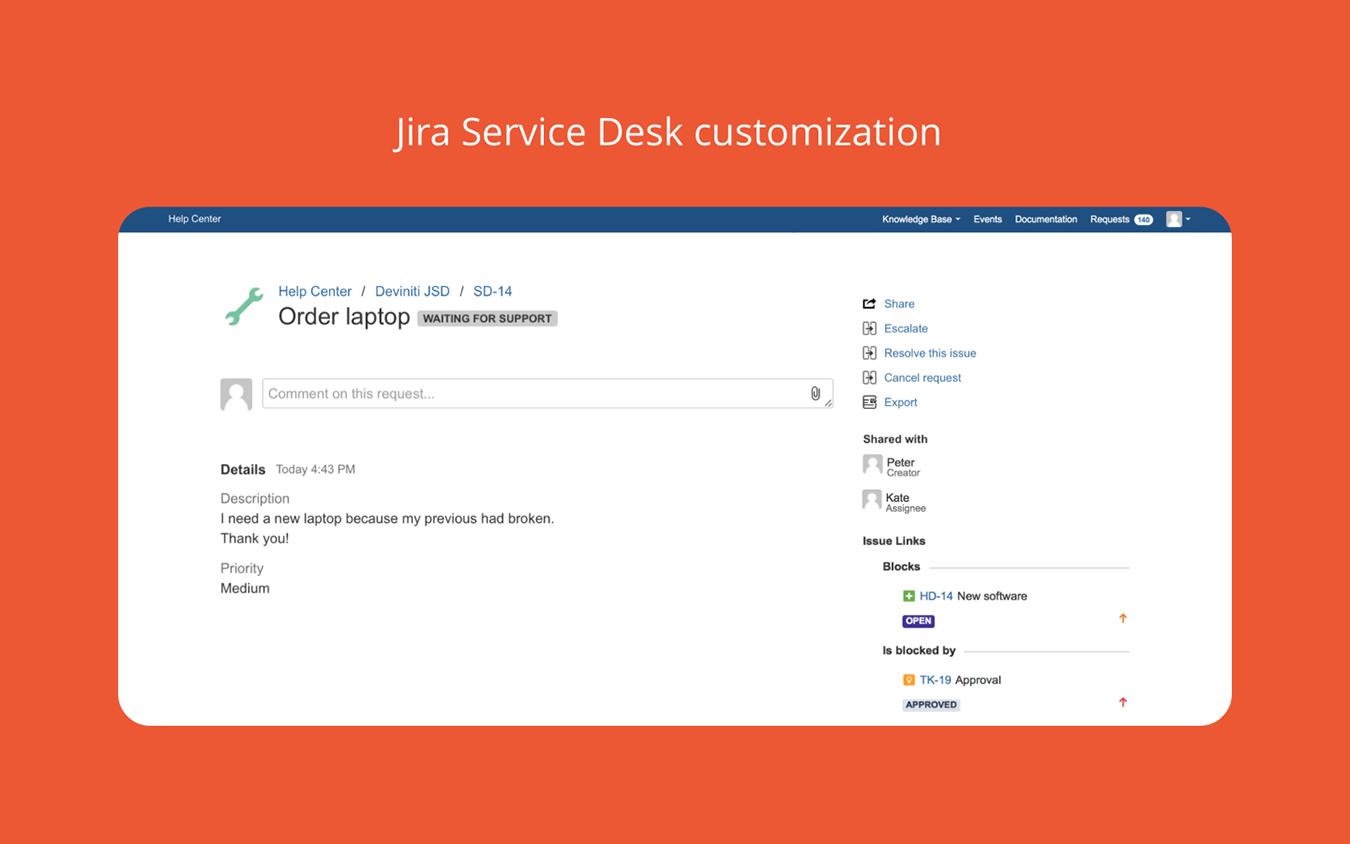Open Events in top navigation
This screenshot has width=1350, height=844.
click(x=987, y=219)
